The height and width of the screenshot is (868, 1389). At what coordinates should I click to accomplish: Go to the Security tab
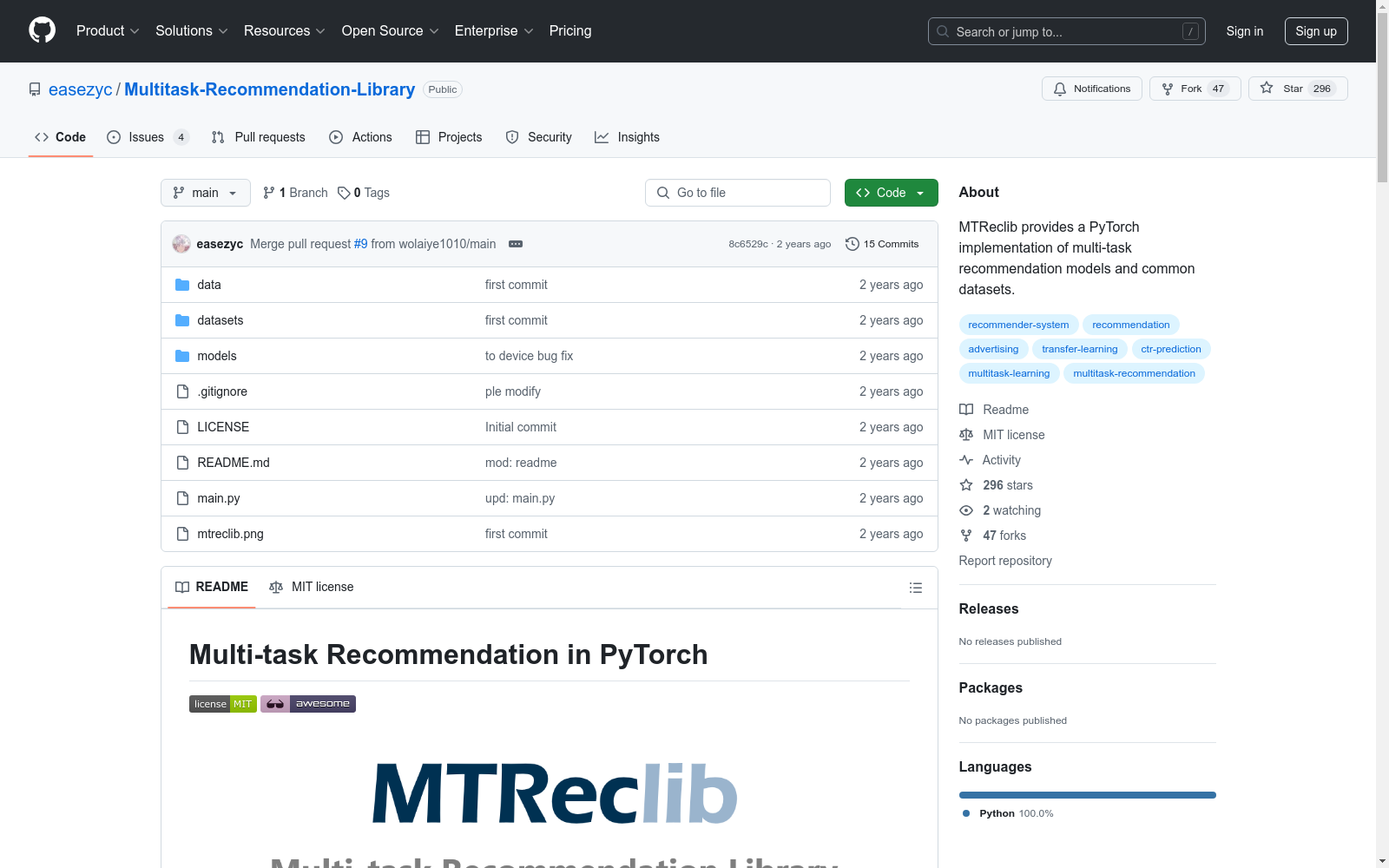538,137
